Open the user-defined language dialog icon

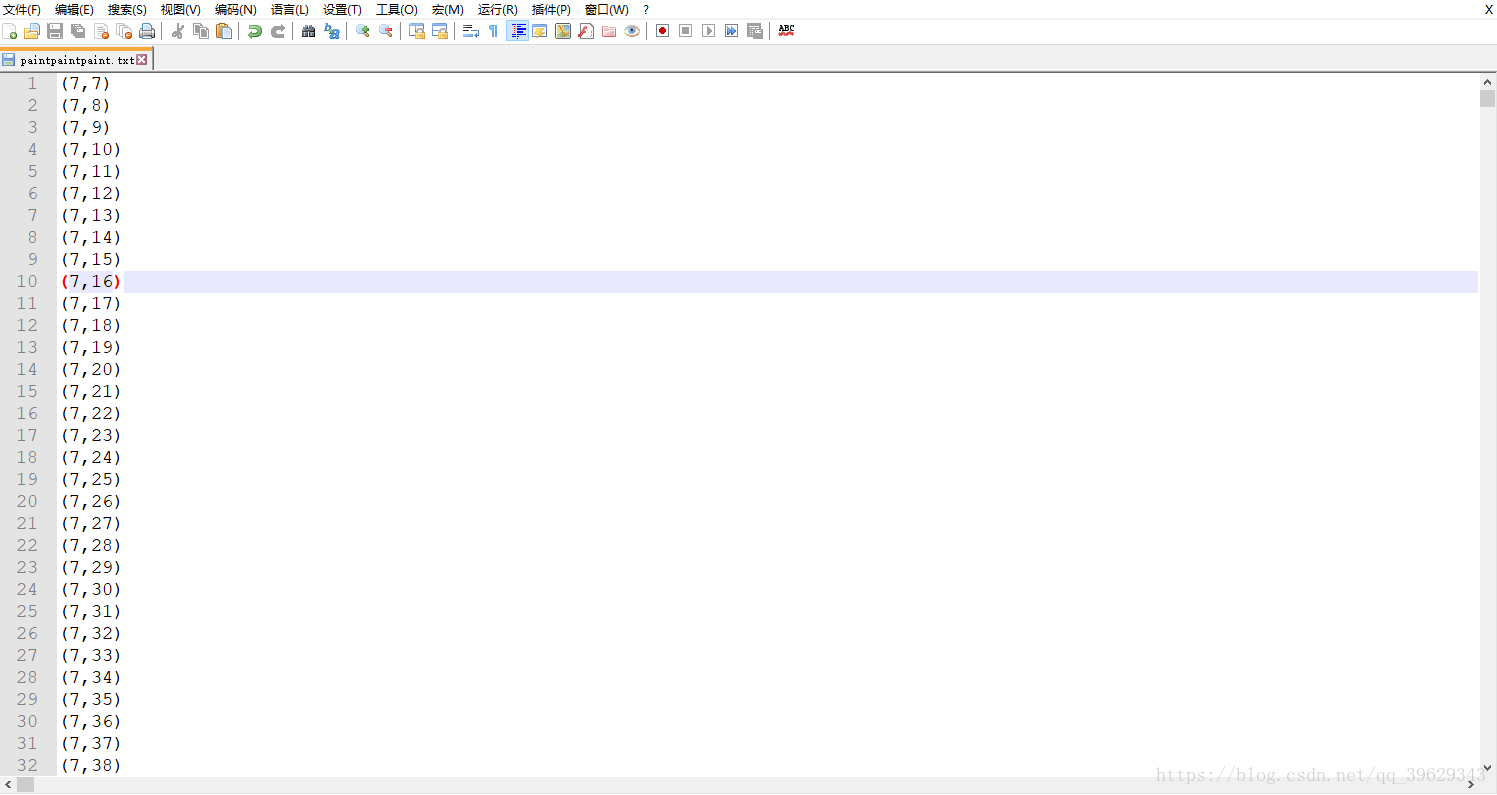(540, 31)
